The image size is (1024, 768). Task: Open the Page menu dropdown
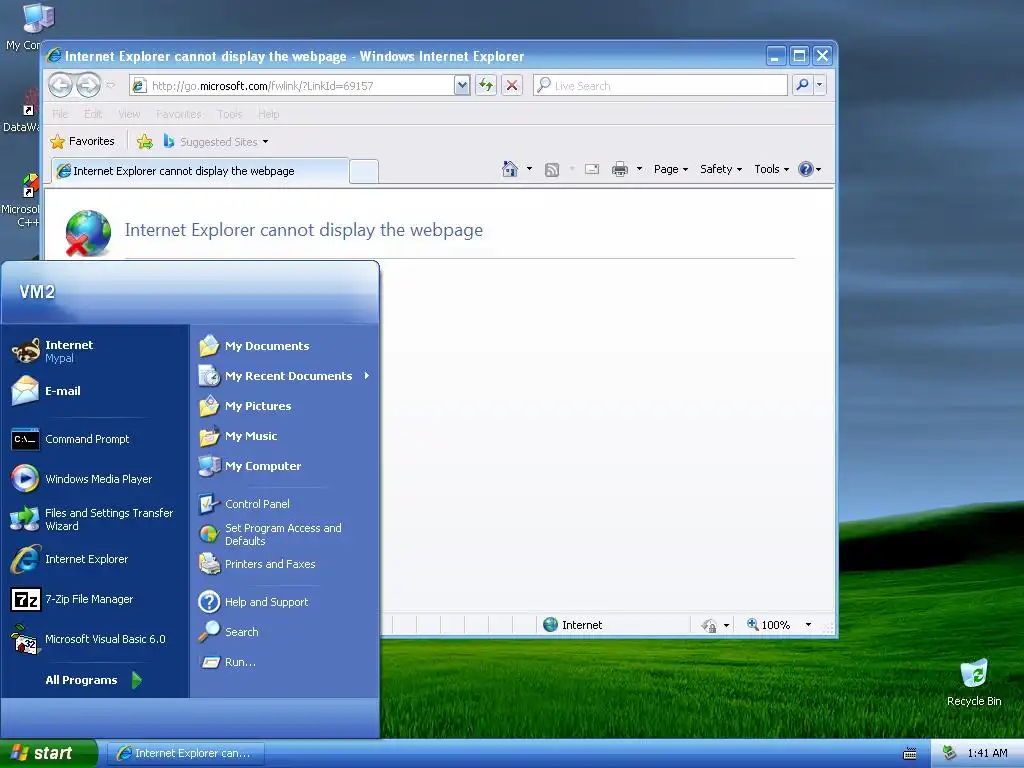coord(671,169)
